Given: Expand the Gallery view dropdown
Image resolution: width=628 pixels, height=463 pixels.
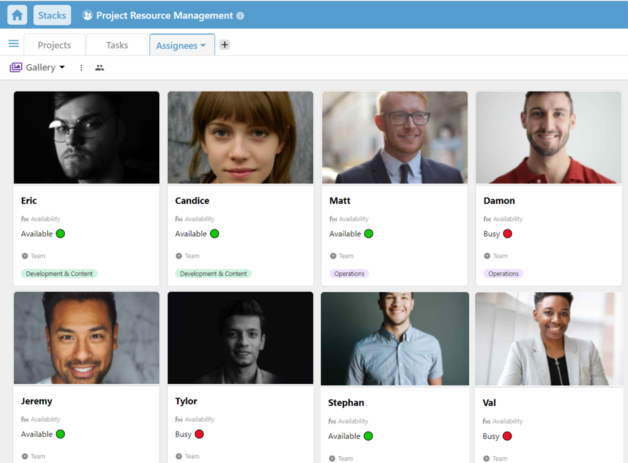Looking at the screenshot, I should [62, 68].
